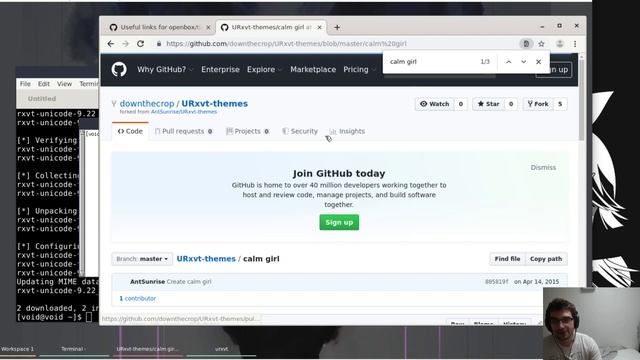Click the Copy path button
This screenshot has height=360, width=640.
[546, 259]
